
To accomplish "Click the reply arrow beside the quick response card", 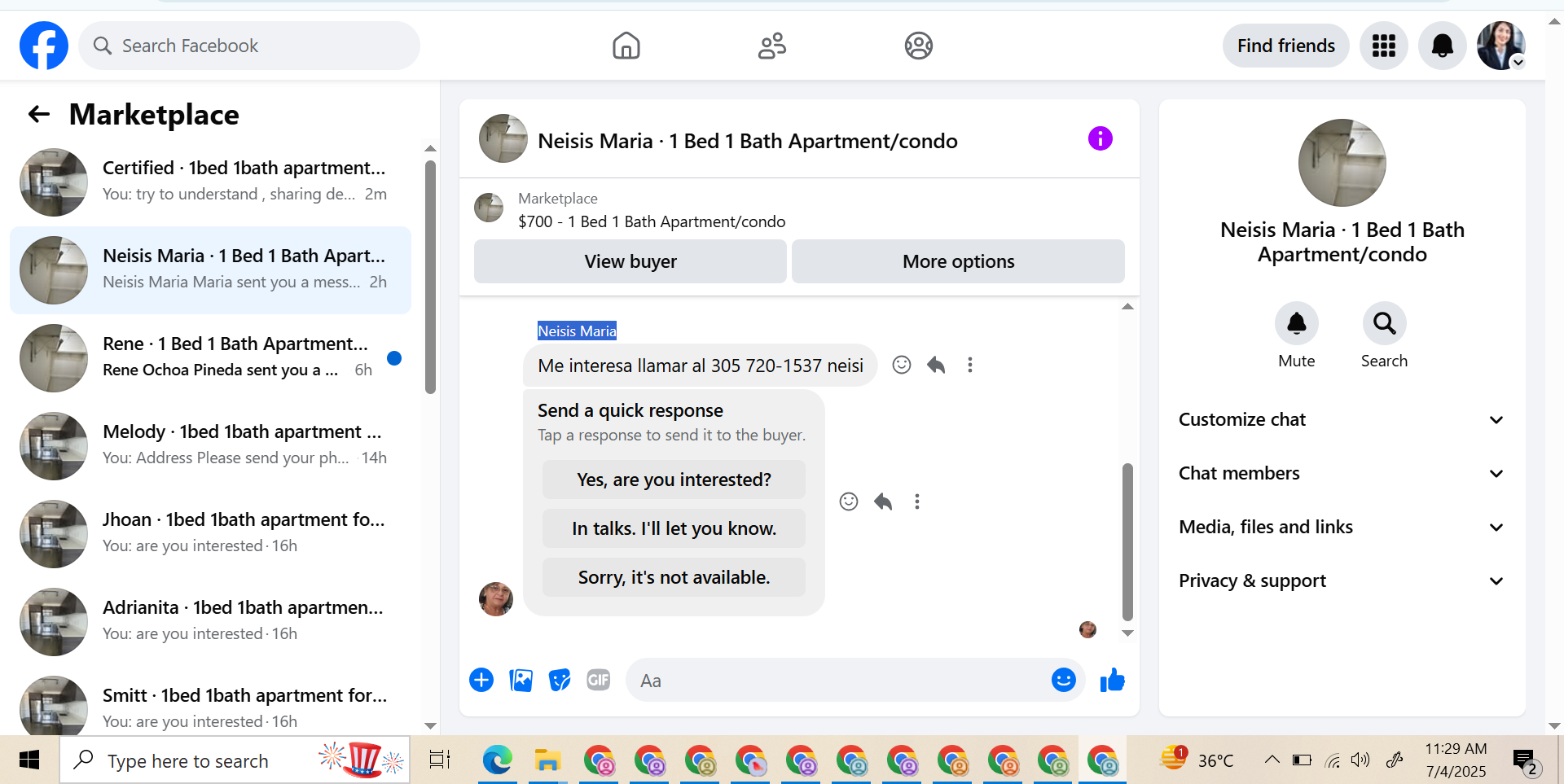I will (883, 501).
